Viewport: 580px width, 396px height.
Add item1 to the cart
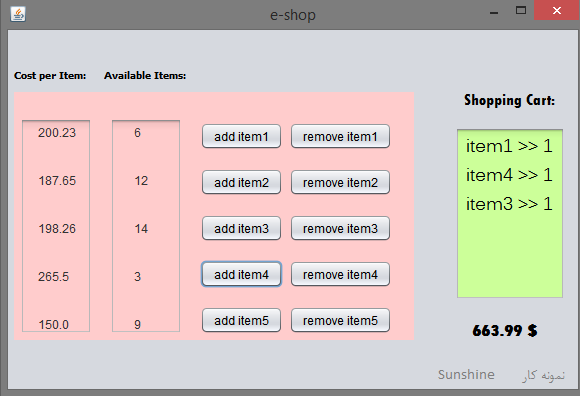241,136
